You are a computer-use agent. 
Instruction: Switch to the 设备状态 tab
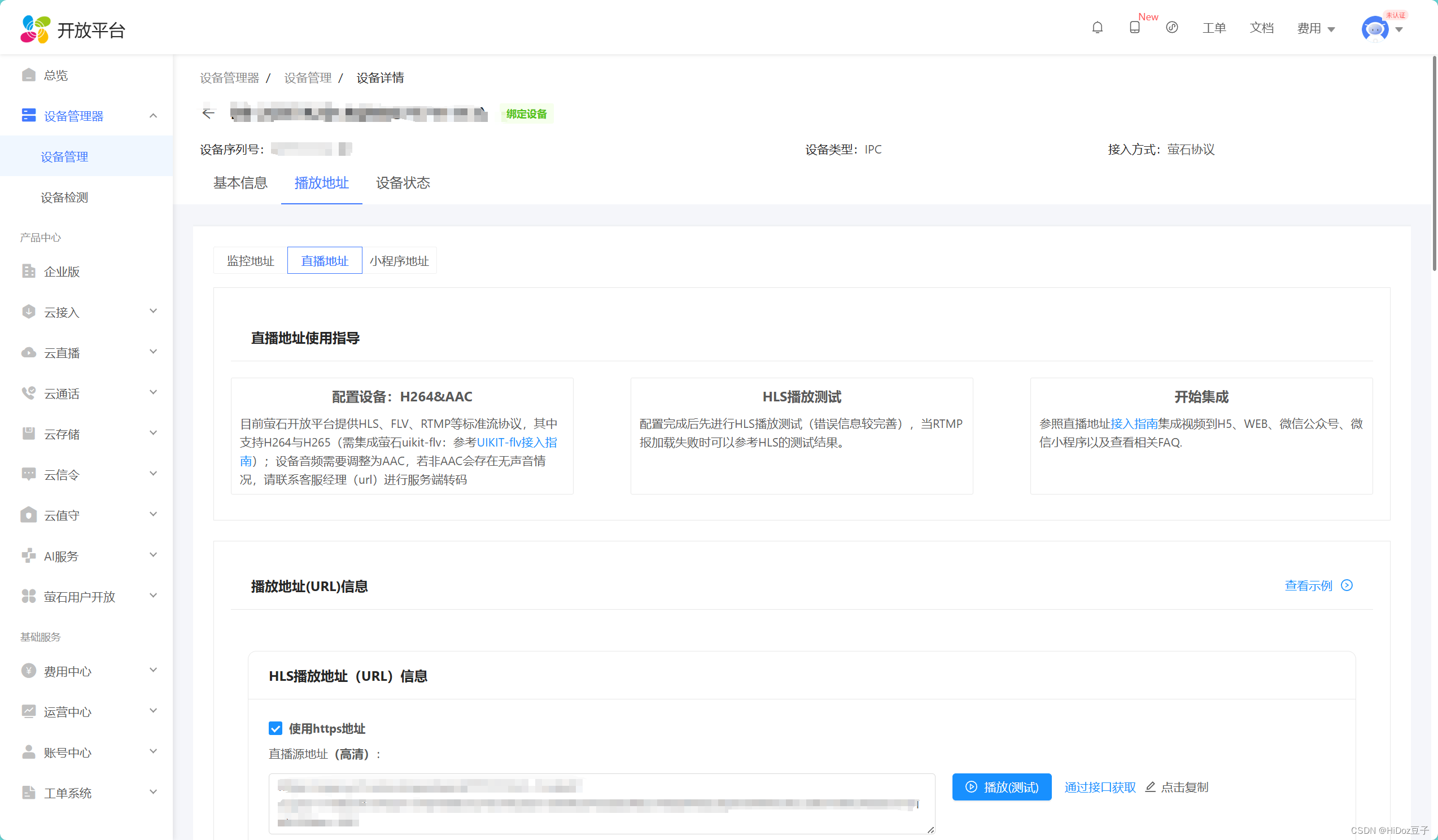[403, 182]
